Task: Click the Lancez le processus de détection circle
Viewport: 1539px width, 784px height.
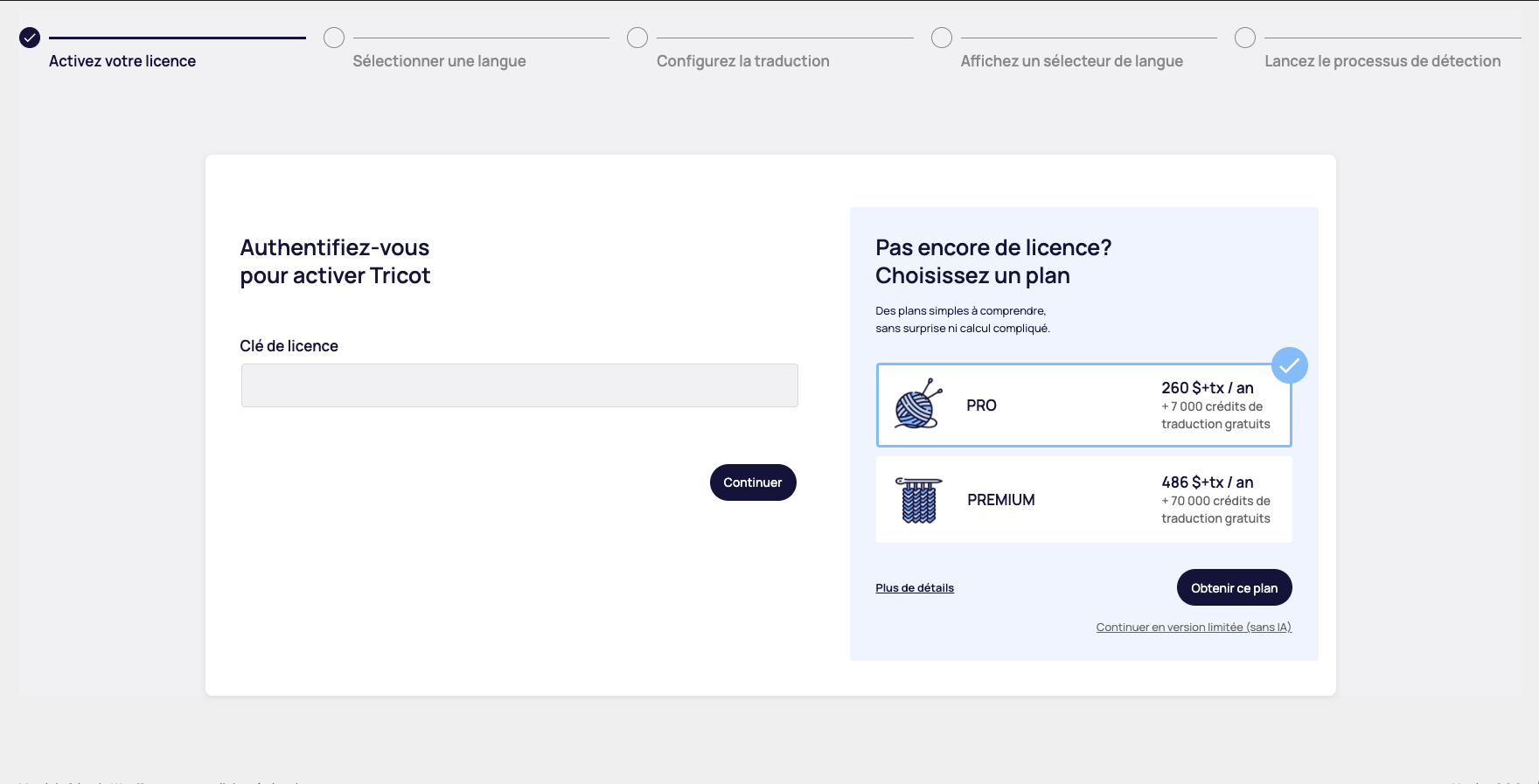Action: pos(1245,38)
